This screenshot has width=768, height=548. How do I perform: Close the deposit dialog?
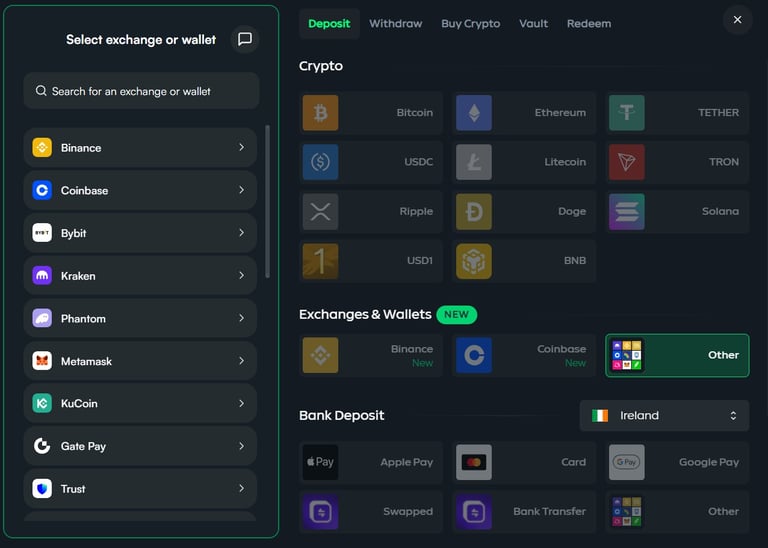point(737,20)
